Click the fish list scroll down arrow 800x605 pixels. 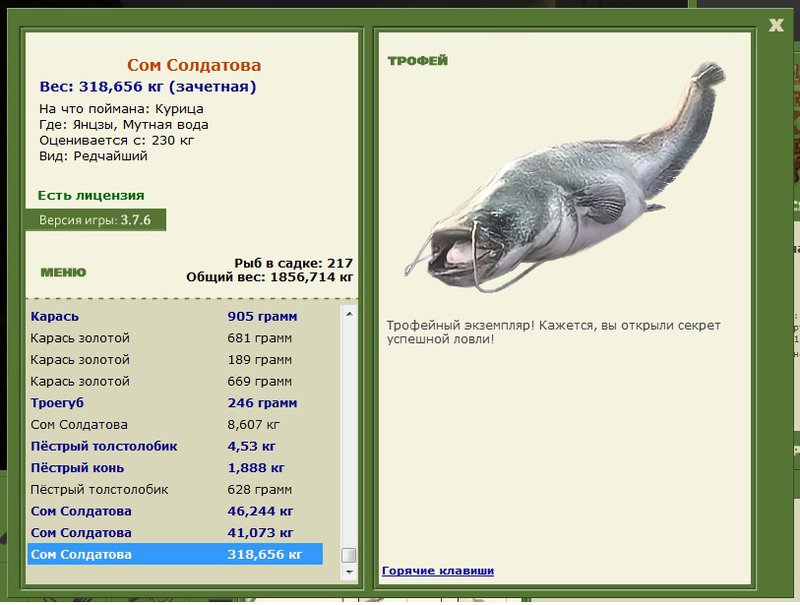tap(349, 572)
